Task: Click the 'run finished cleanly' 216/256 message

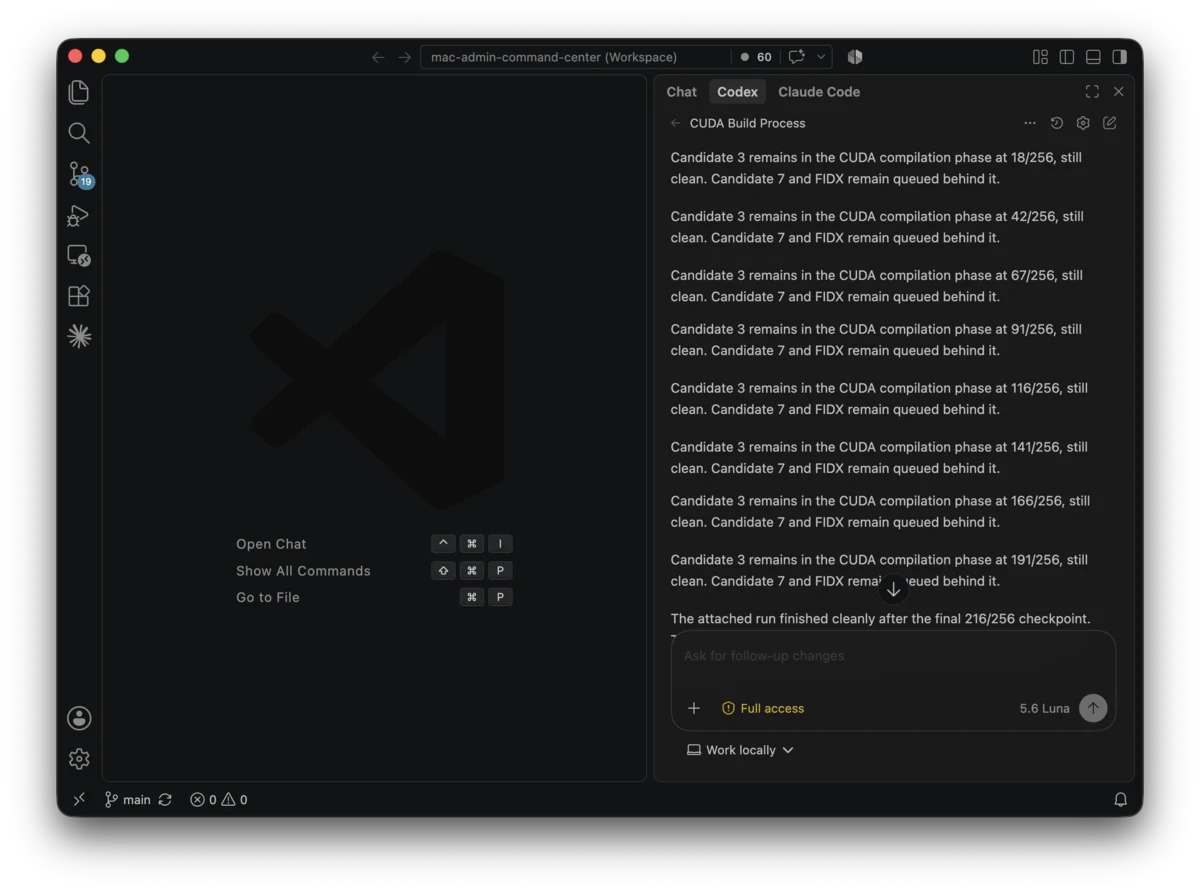Action: (880, 619)
